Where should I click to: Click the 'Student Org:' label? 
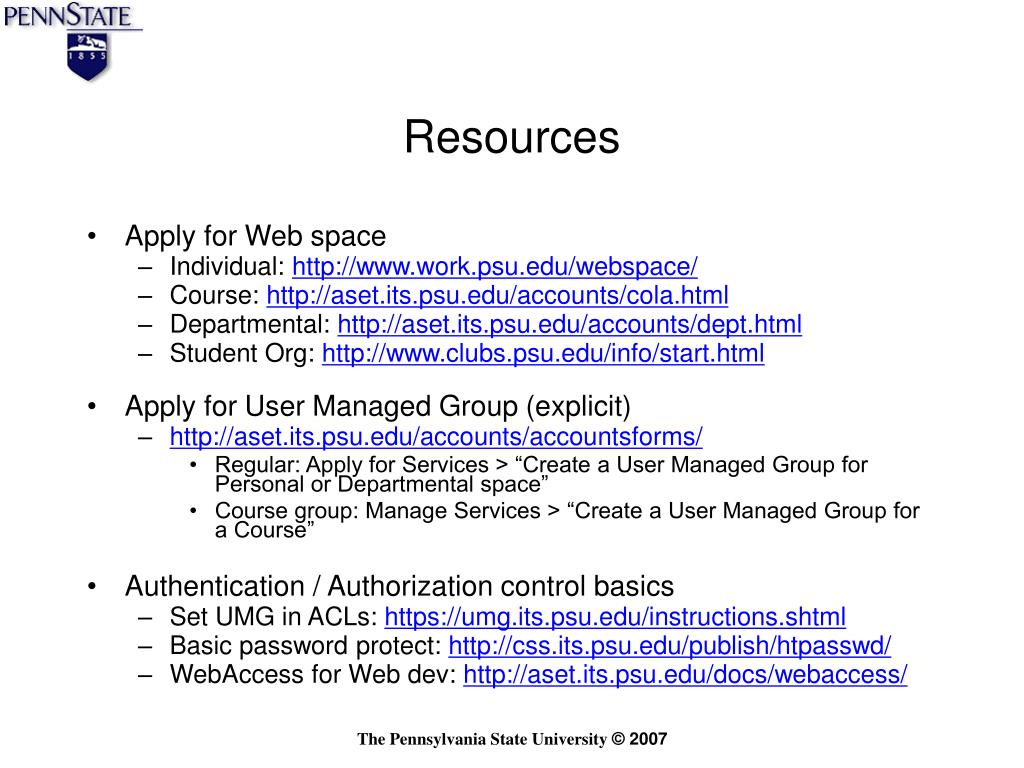242,353
